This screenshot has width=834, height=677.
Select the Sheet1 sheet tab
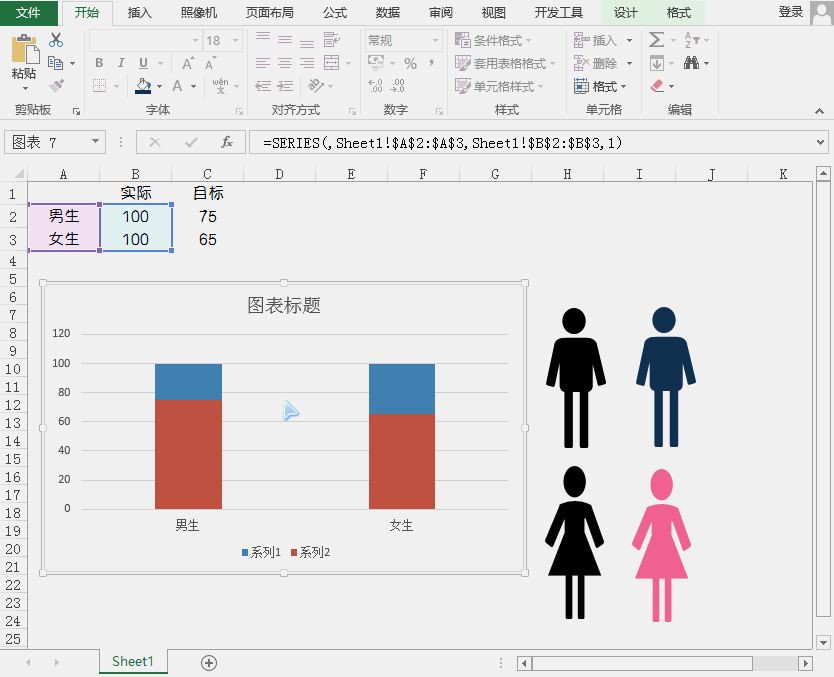(133, 662)
